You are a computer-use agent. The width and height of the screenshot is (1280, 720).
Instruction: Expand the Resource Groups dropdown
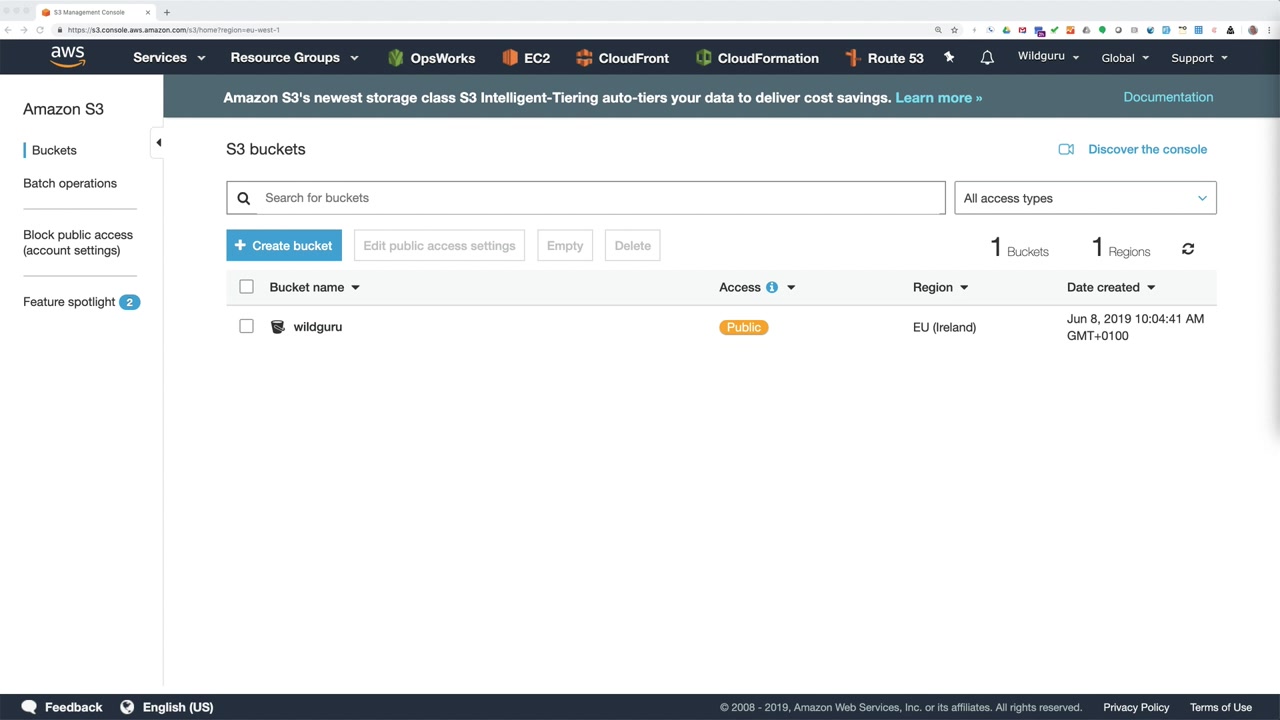(x=294, y=58)
